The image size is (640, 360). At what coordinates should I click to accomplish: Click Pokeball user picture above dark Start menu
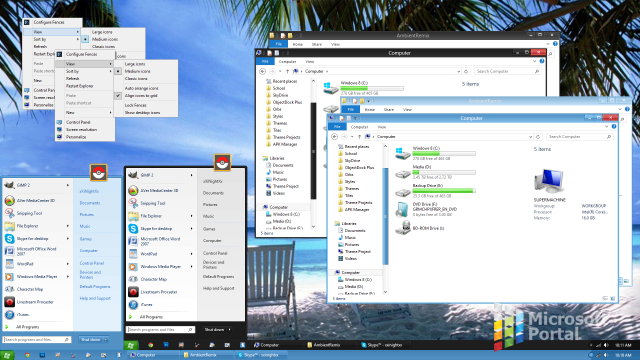[222, 162]
